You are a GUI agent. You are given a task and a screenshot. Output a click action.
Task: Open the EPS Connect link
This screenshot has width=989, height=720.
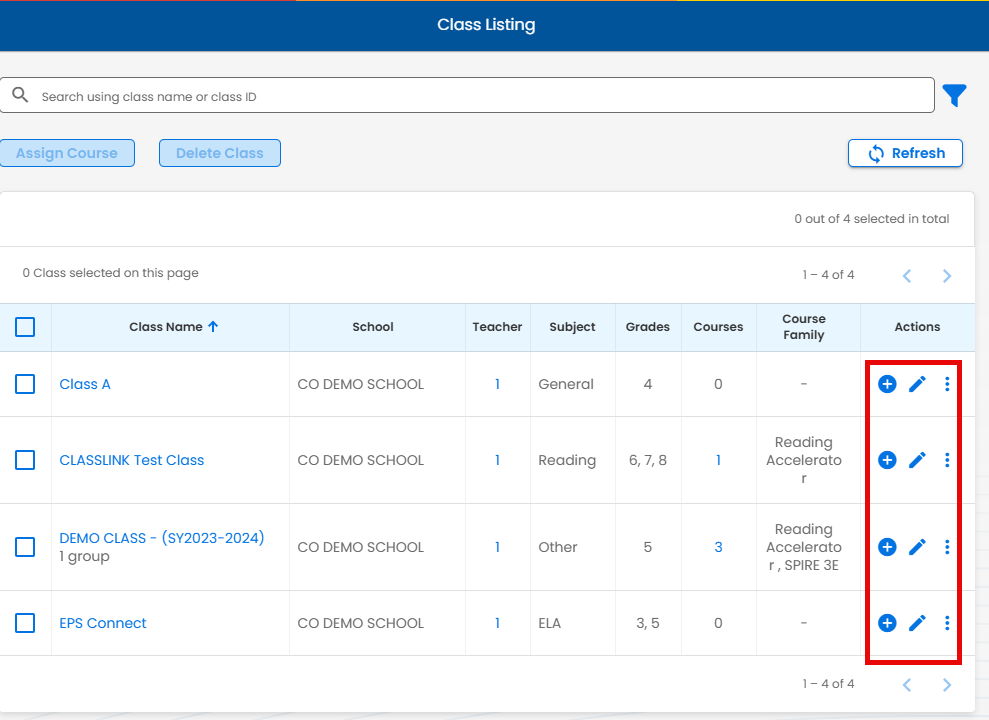(103, 623)
